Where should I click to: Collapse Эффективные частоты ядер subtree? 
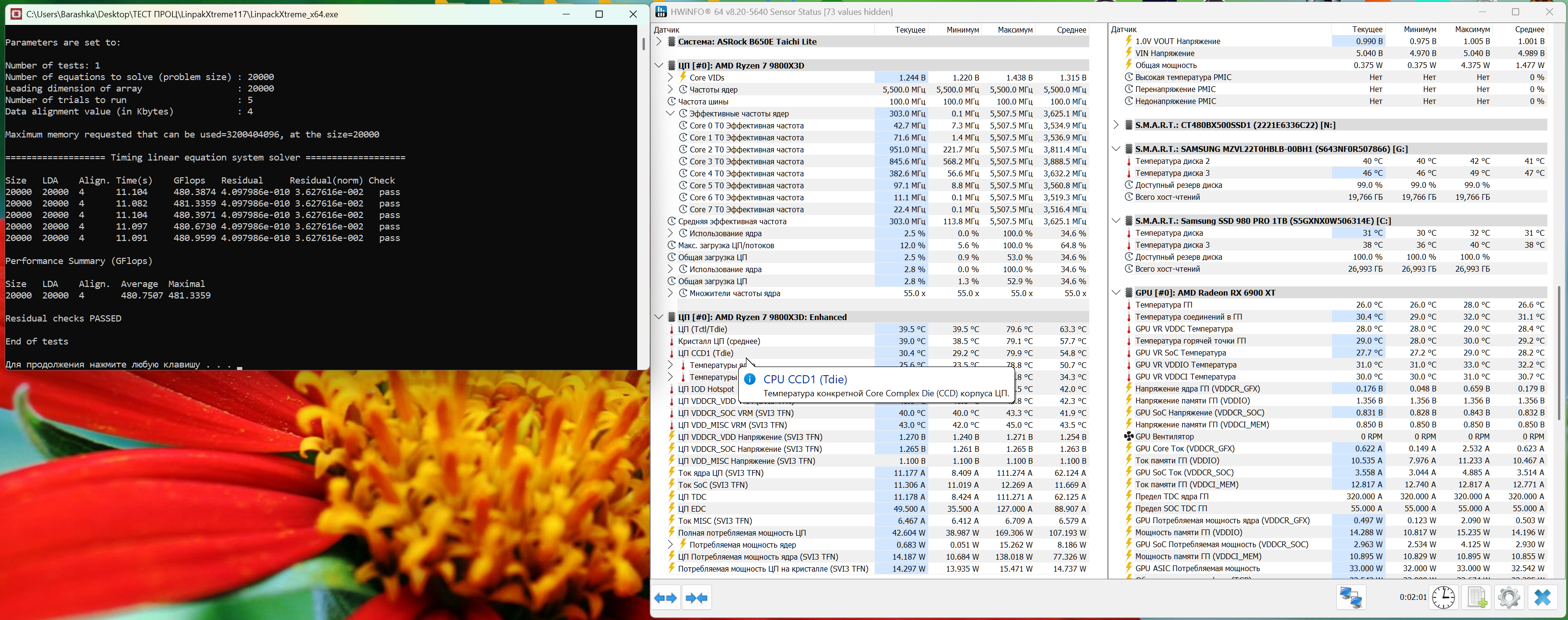pos(670,113)
